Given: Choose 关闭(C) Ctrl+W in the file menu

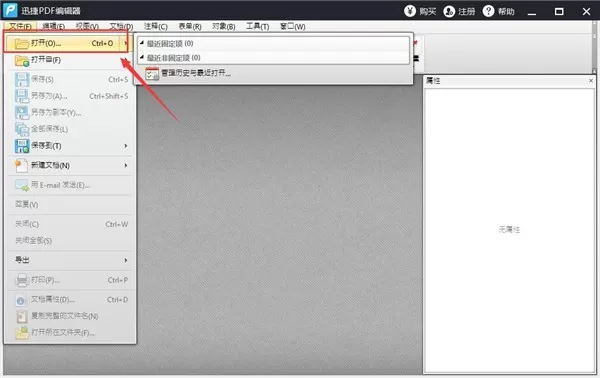Looking at the screenshot, I should pos(70,224).
